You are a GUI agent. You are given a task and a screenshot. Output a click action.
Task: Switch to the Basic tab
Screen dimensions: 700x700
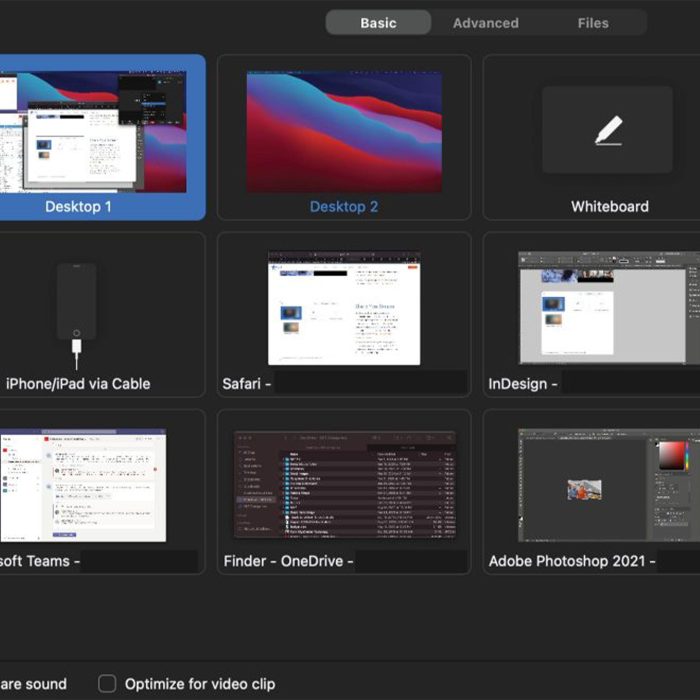click(378, 23)
